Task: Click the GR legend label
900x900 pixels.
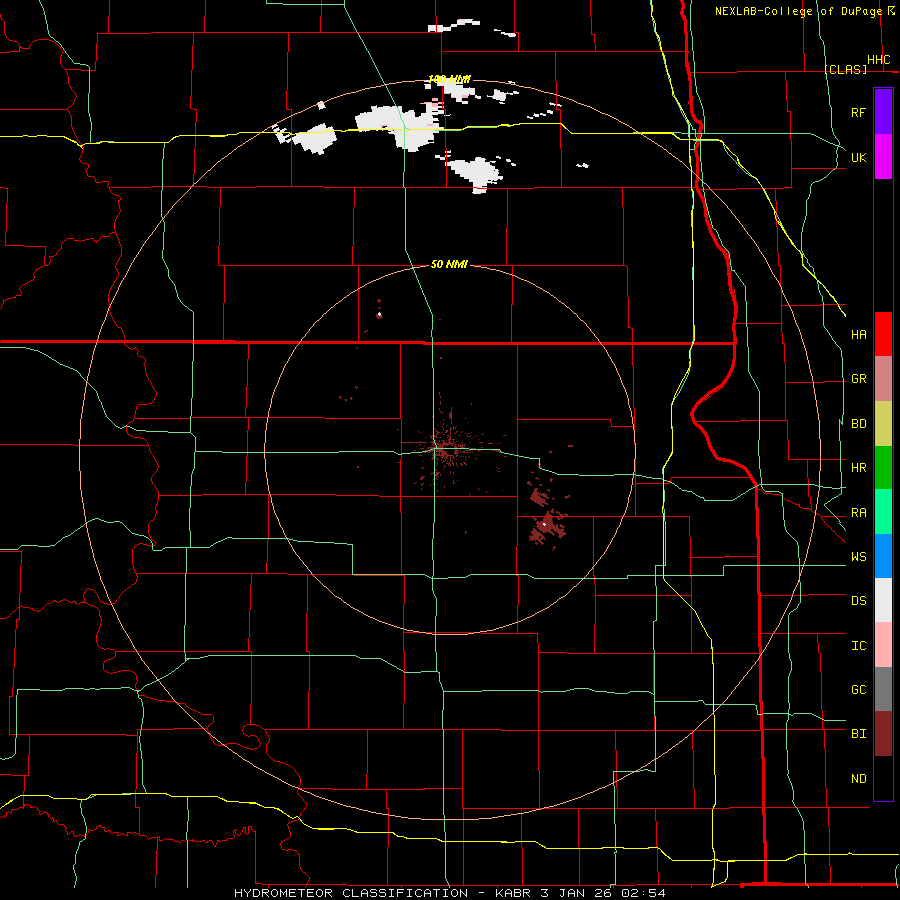Action: click(x=858, y=379)
